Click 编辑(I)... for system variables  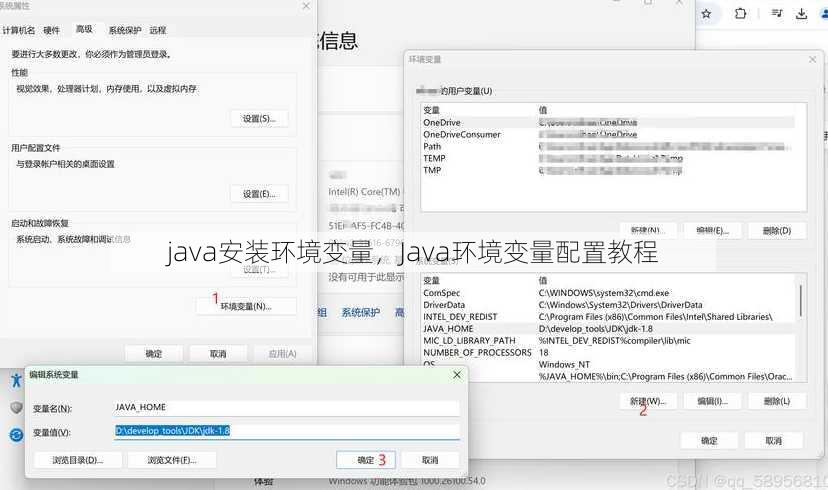pos(712,401)
